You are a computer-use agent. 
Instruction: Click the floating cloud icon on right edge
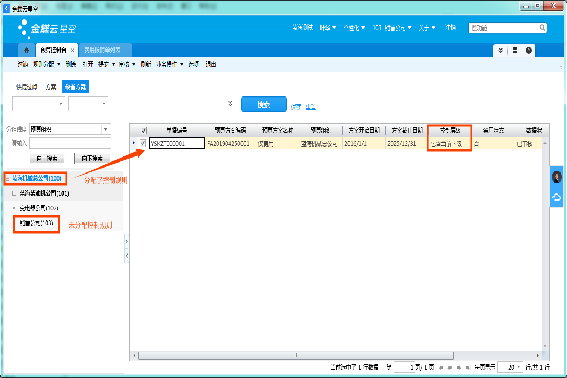coord(557,197)
